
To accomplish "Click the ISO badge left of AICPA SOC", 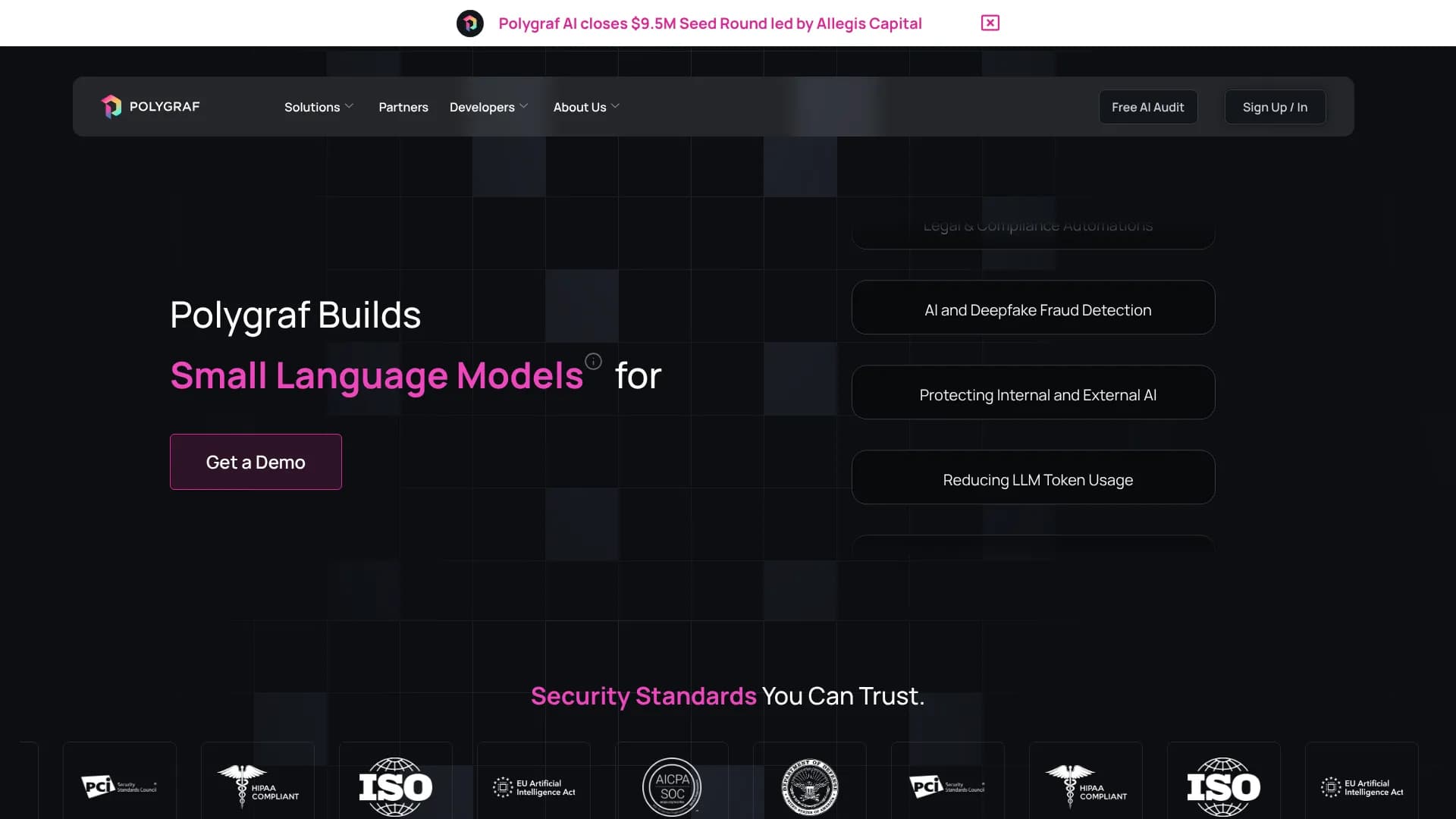I will point(396,786).
